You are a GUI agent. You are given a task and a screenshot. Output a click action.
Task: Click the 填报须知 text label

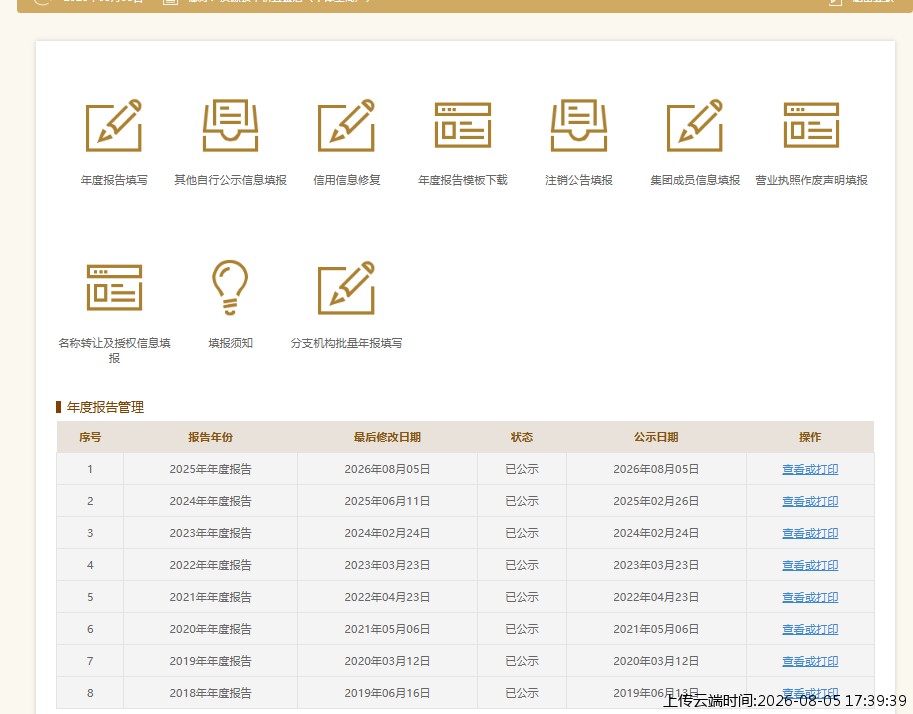click(x=231, y=343)
